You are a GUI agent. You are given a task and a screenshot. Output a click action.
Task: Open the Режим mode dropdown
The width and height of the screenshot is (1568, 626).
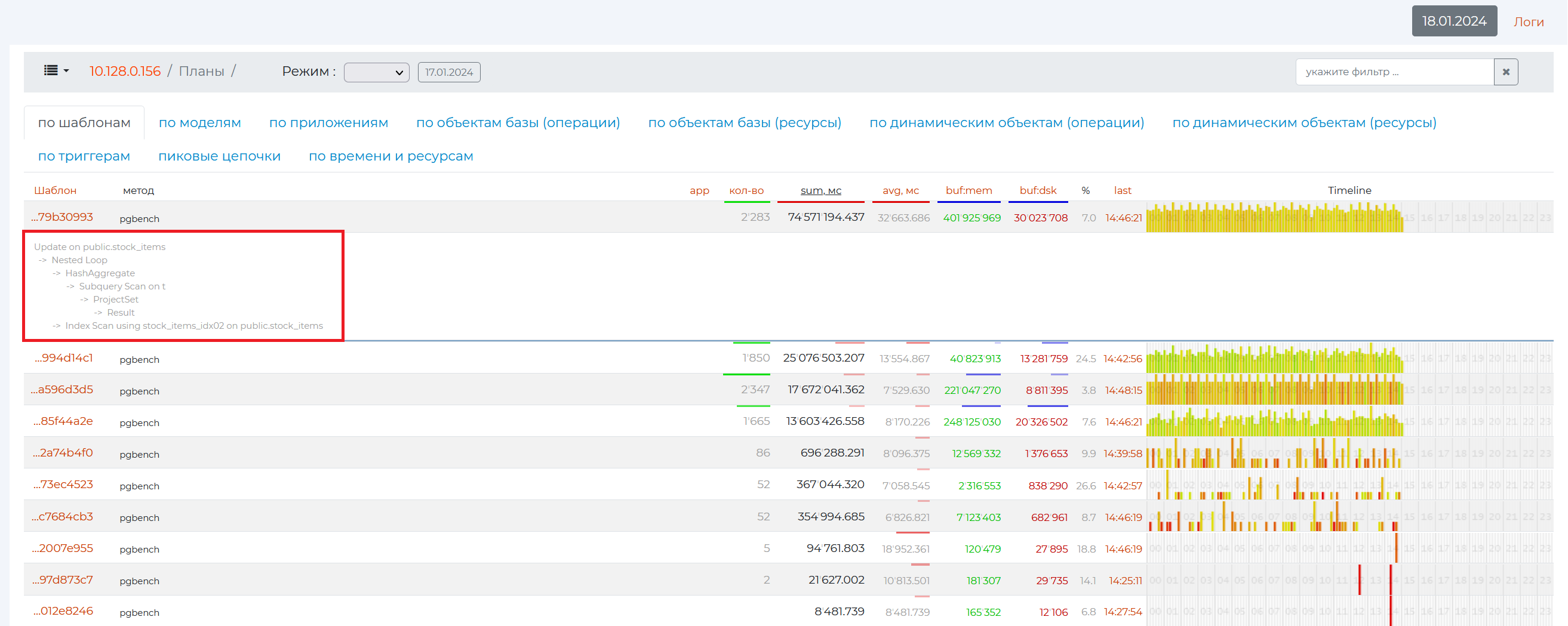[376, 72]
